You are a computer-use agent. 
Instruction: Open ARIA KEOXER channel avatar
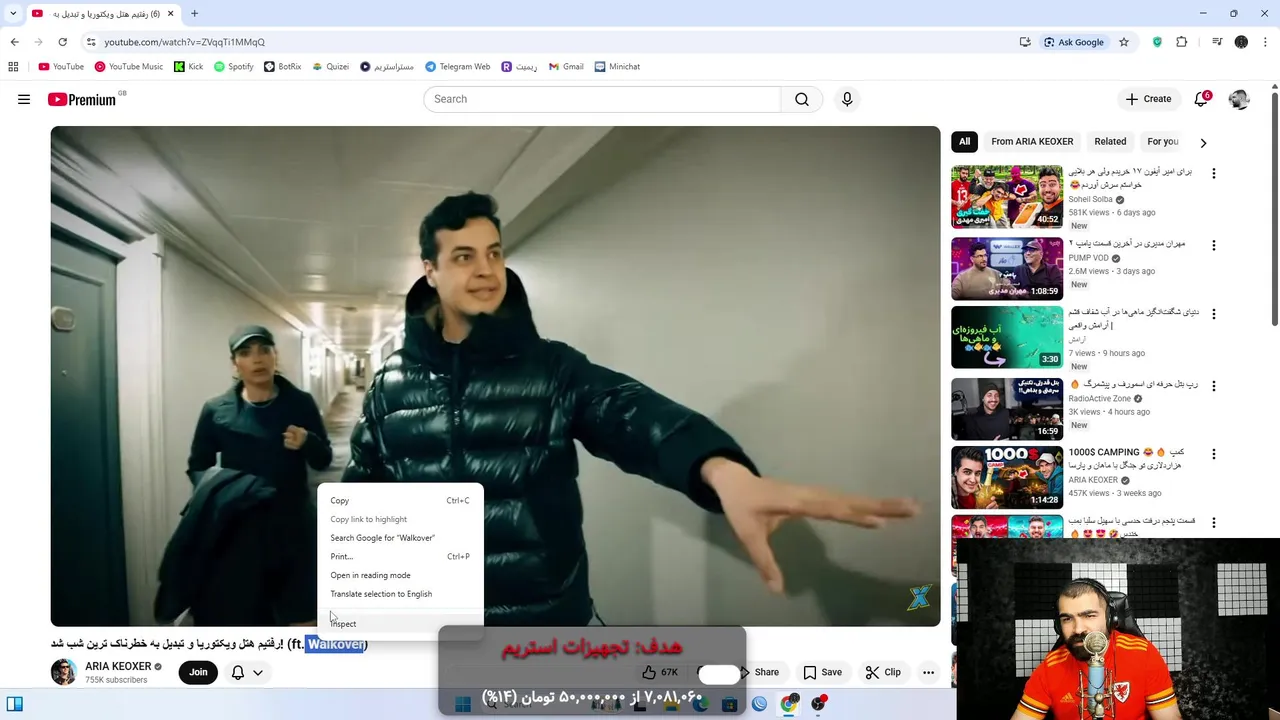[64, 672]
